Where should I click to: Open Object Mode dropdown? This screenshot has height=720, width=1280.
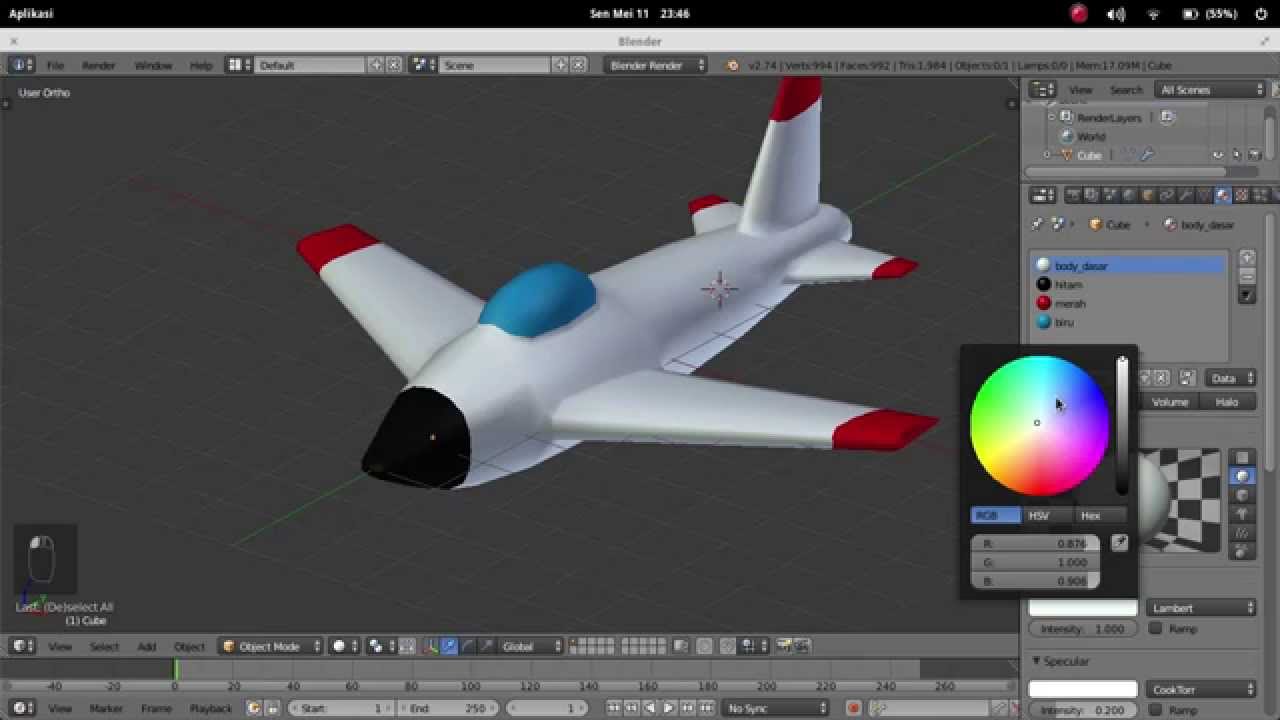(271, 646)
